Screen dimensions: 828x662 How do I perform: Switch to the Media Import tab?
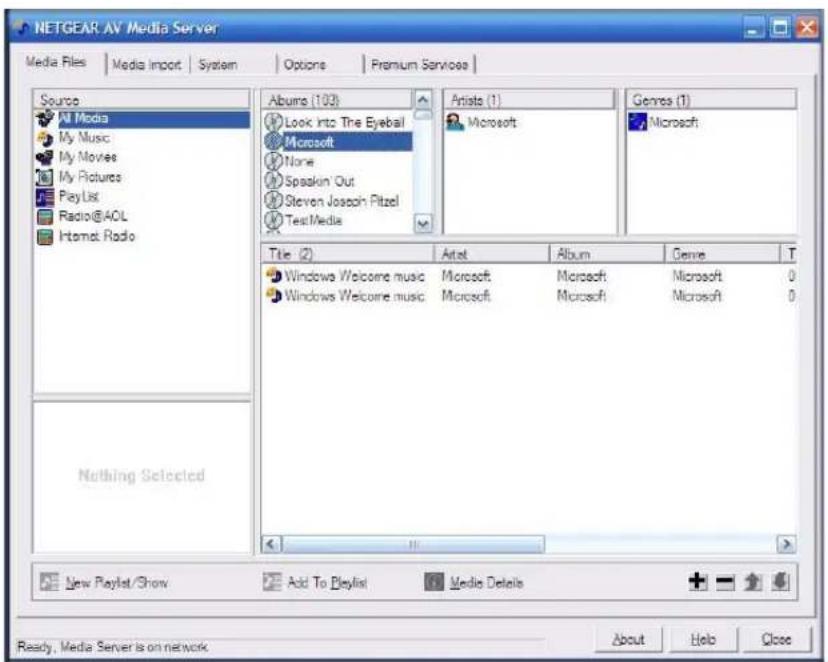pos(147,65)
